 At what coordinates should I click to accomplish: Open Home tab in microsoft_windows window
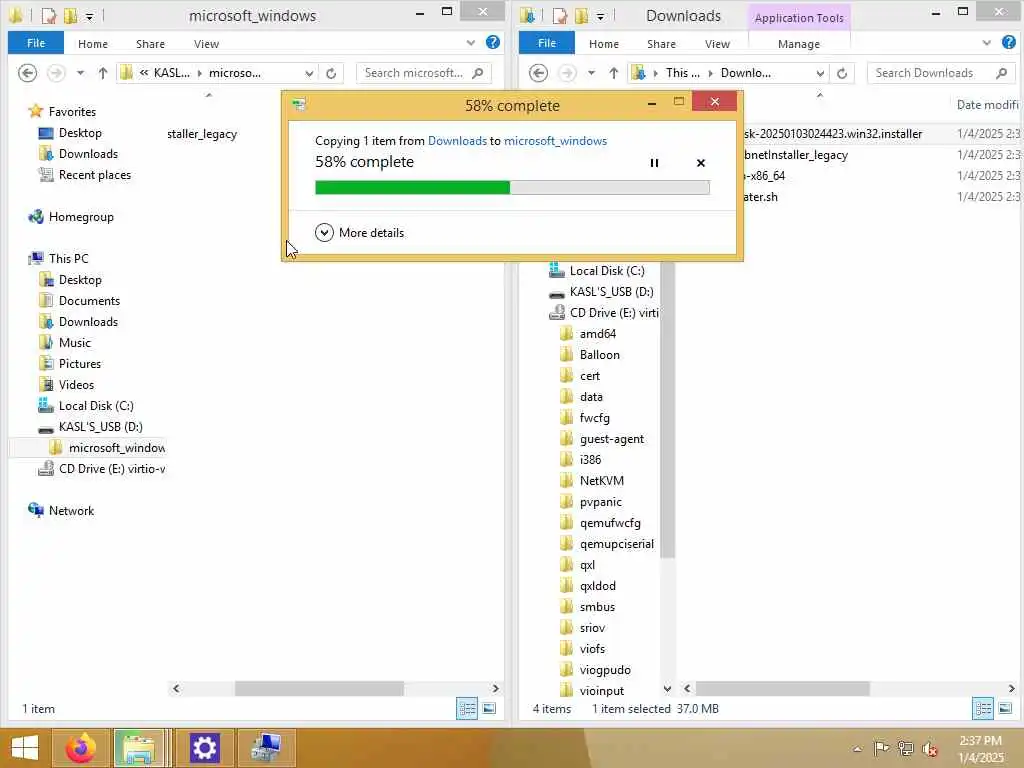[x=93, y=44]
